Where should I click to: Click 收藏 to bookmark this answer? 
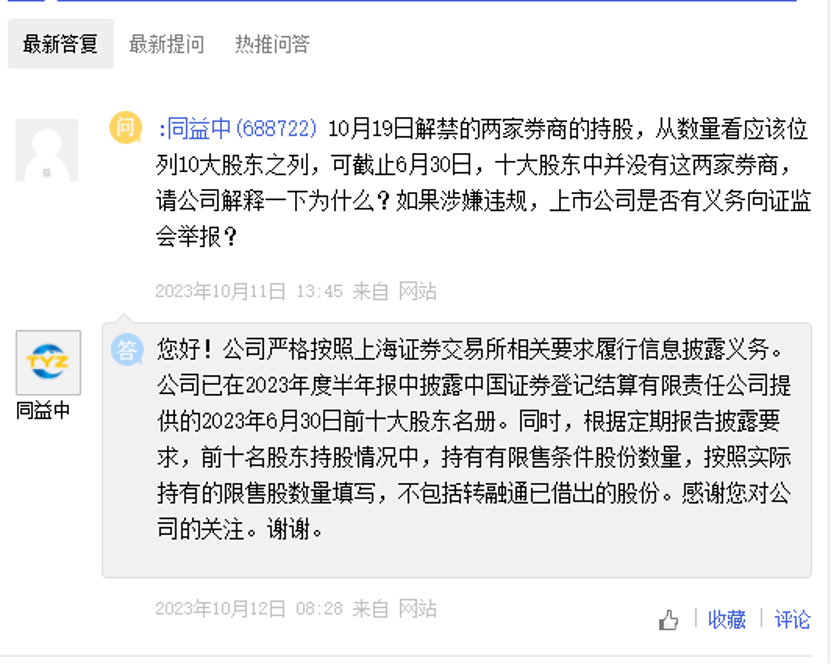tap(727, 620)
